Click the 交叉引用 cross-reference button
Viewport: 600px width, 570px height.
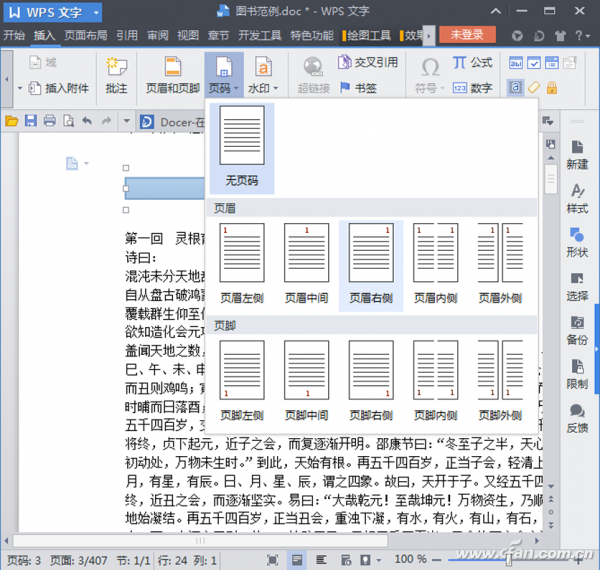click(368, 62)
